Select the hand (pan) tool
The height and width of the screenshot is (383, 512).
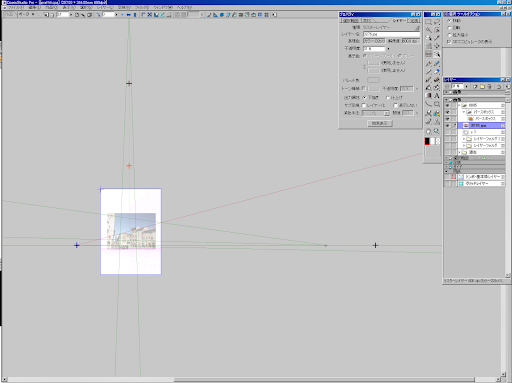click(429, 131)
